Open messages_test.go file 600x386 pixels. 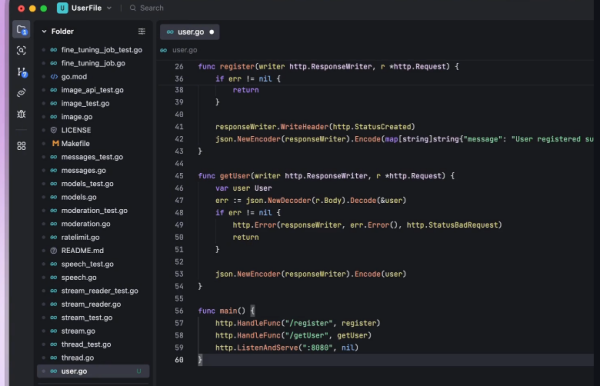tap(92, 157)
